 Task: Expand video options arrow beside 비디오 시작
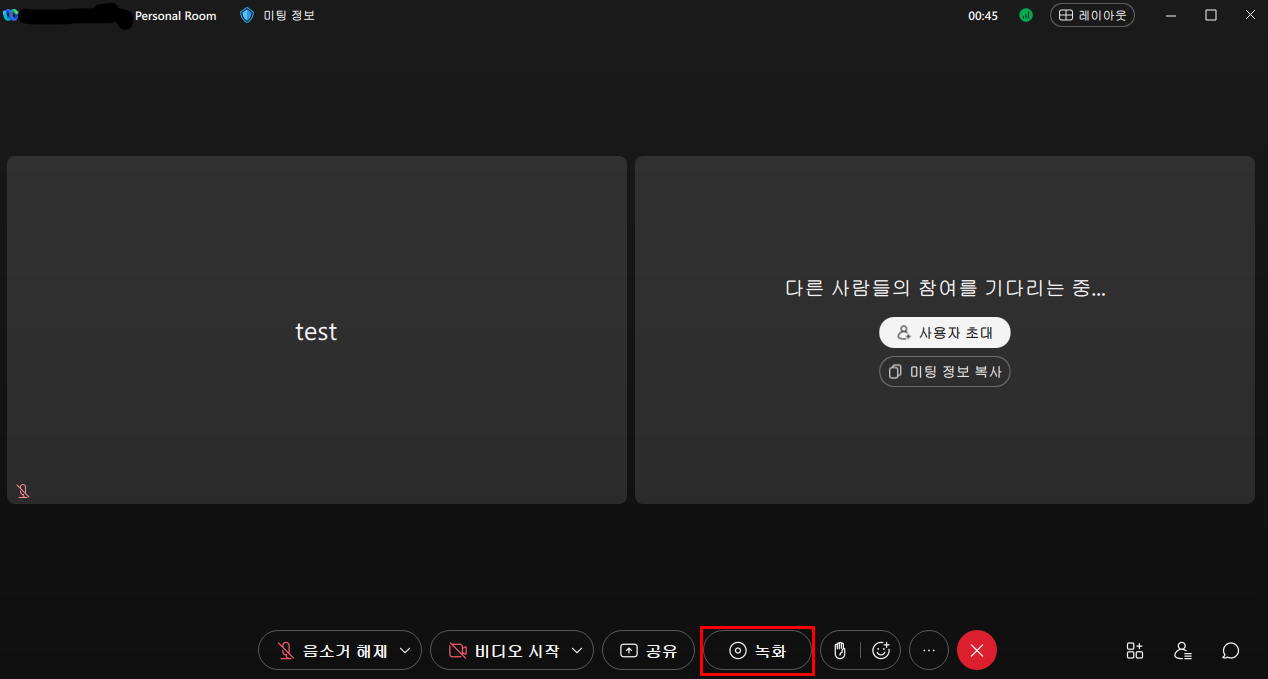577,650
